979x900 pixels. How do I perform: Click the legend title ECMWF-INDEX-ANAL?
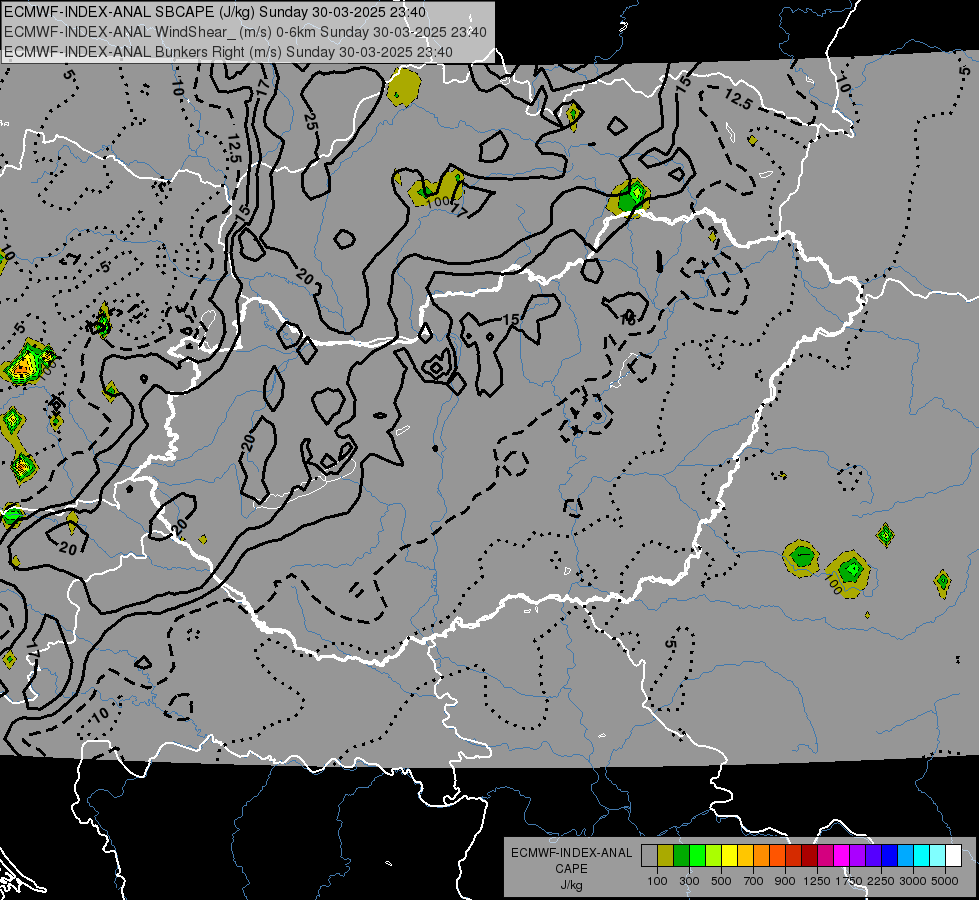click(571, 853)
